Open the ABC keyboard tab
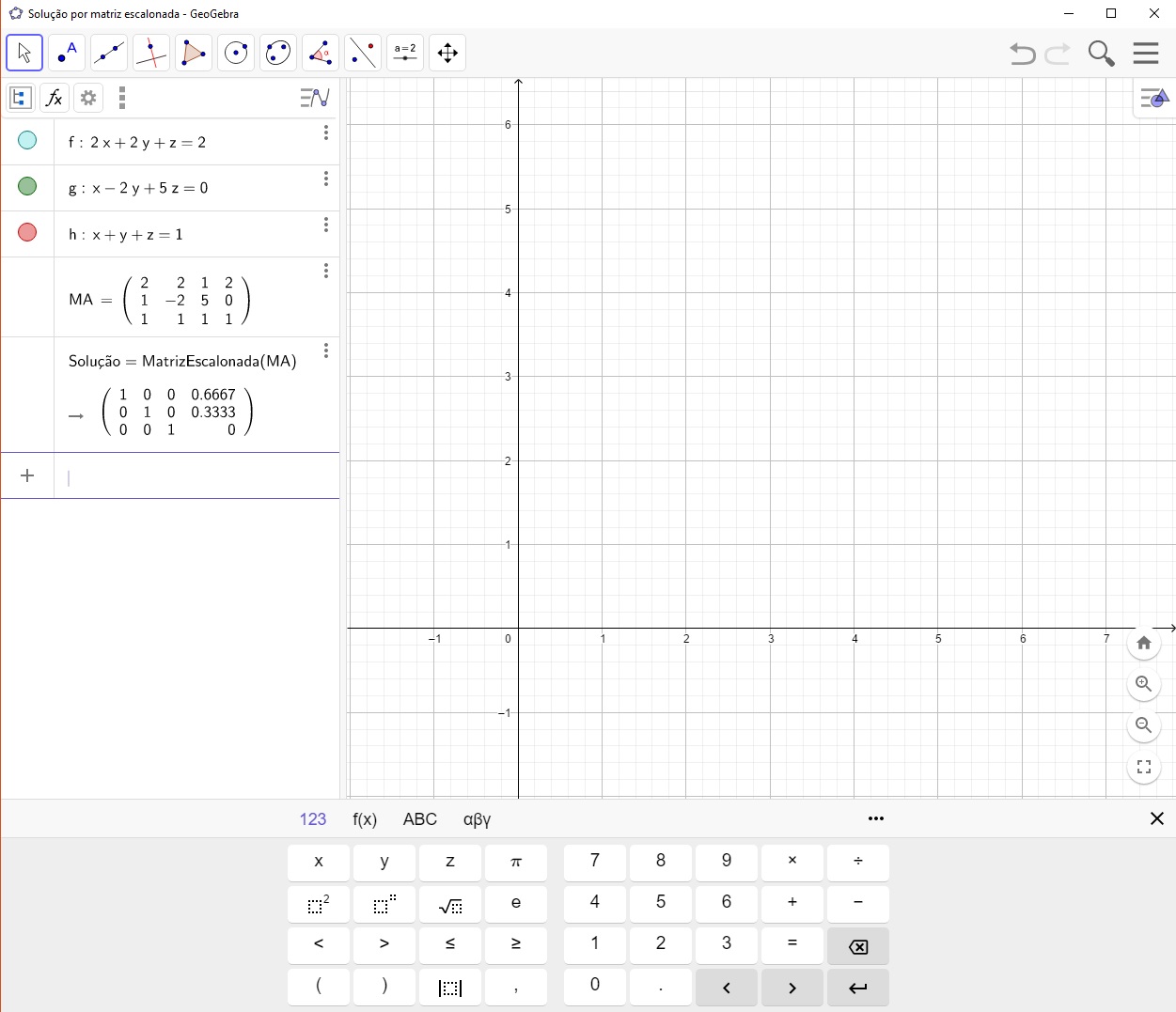 pyautogui.click(x=419, y=818)
